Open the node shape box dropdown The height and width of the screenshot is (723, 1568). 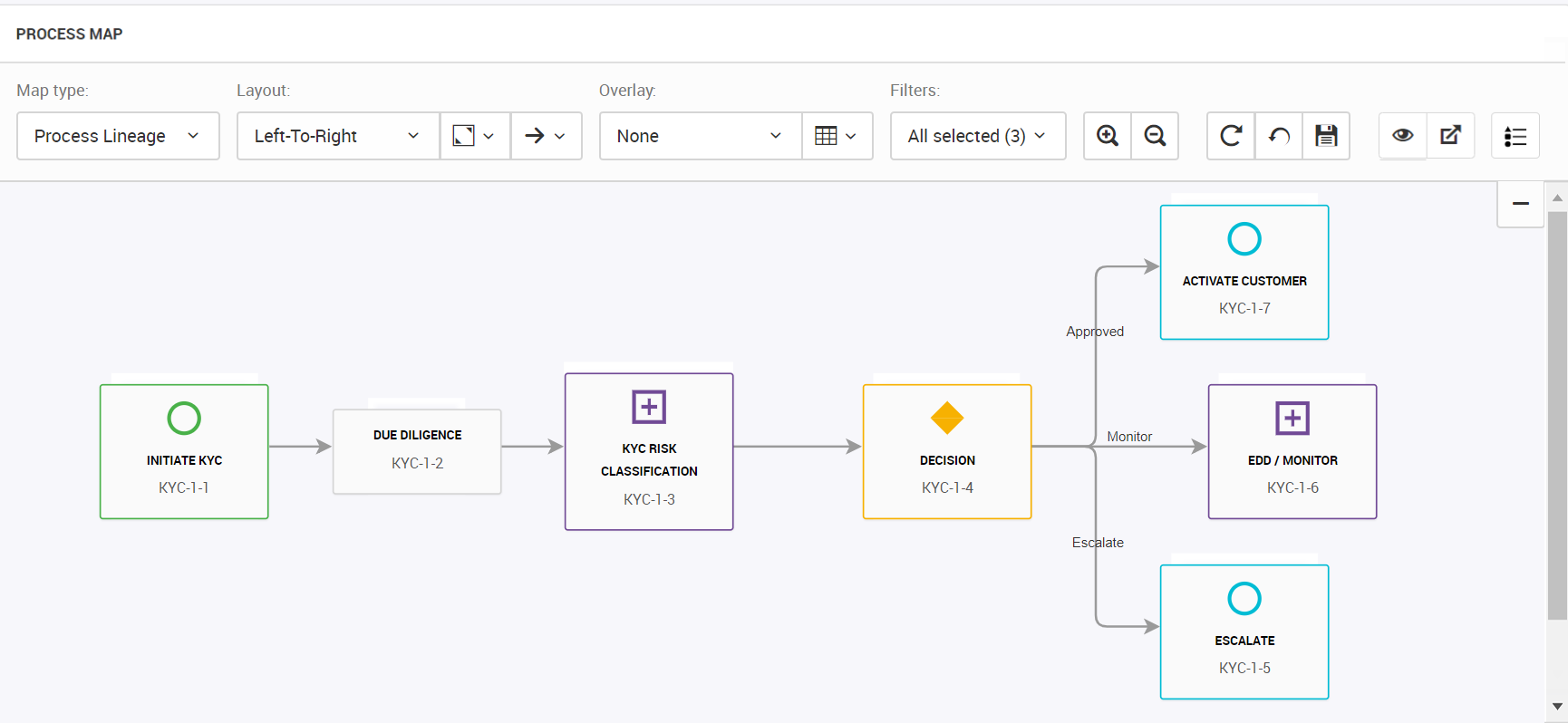tap(475, 136)
